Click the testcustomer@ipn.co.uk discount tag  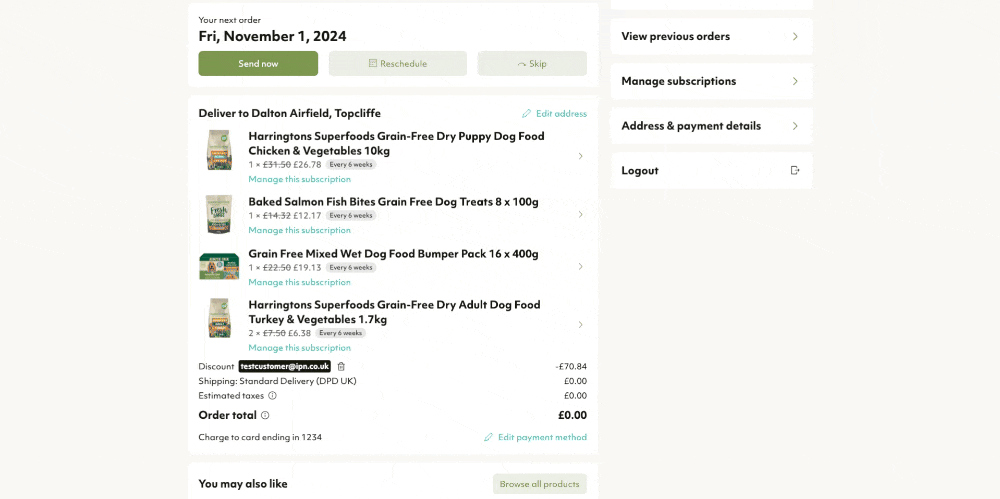[x=284, y=366]
